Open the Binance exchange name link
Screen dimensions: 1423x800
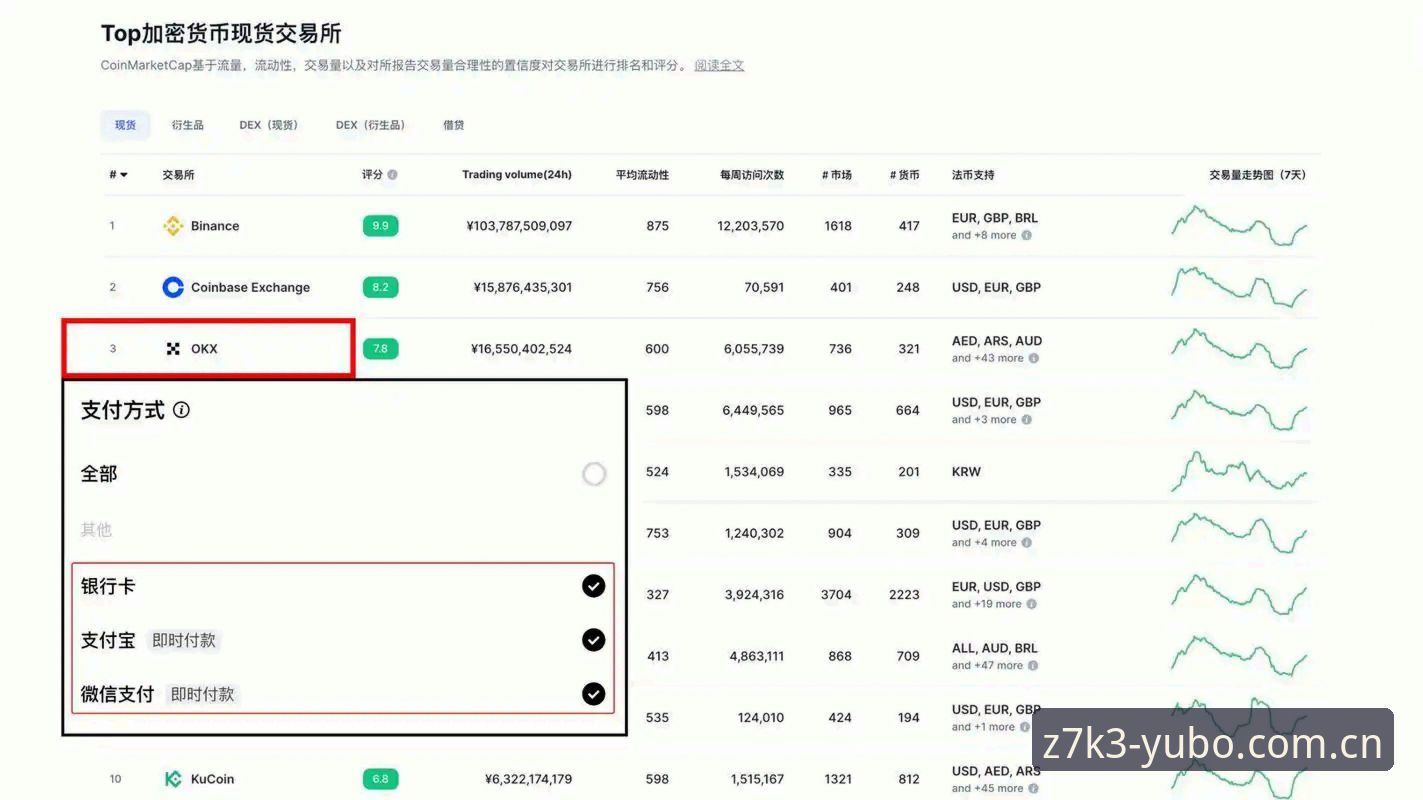[215, 226]
